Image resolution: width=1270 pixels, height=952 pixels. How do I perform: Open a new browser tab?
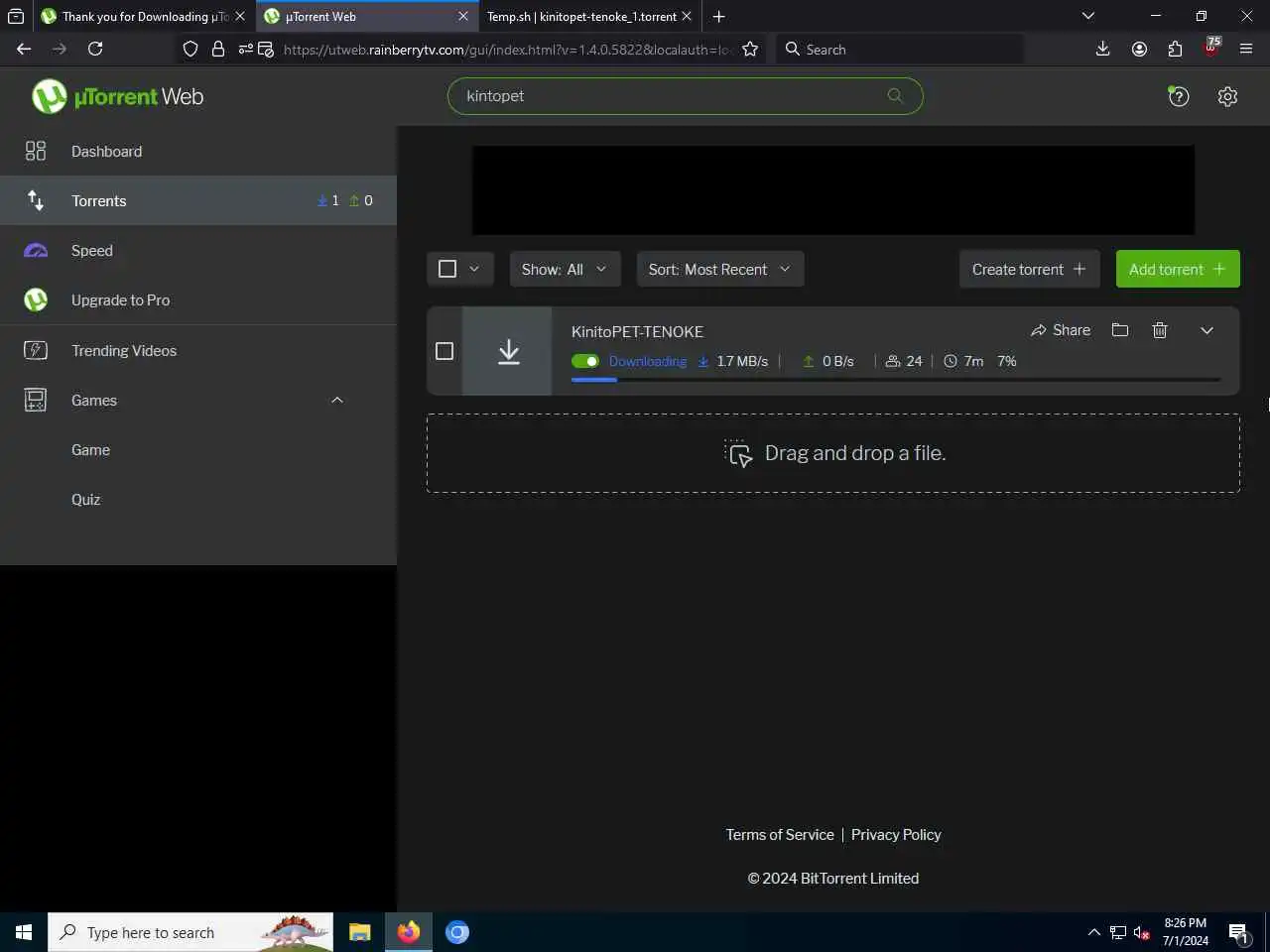coord(718,16)
